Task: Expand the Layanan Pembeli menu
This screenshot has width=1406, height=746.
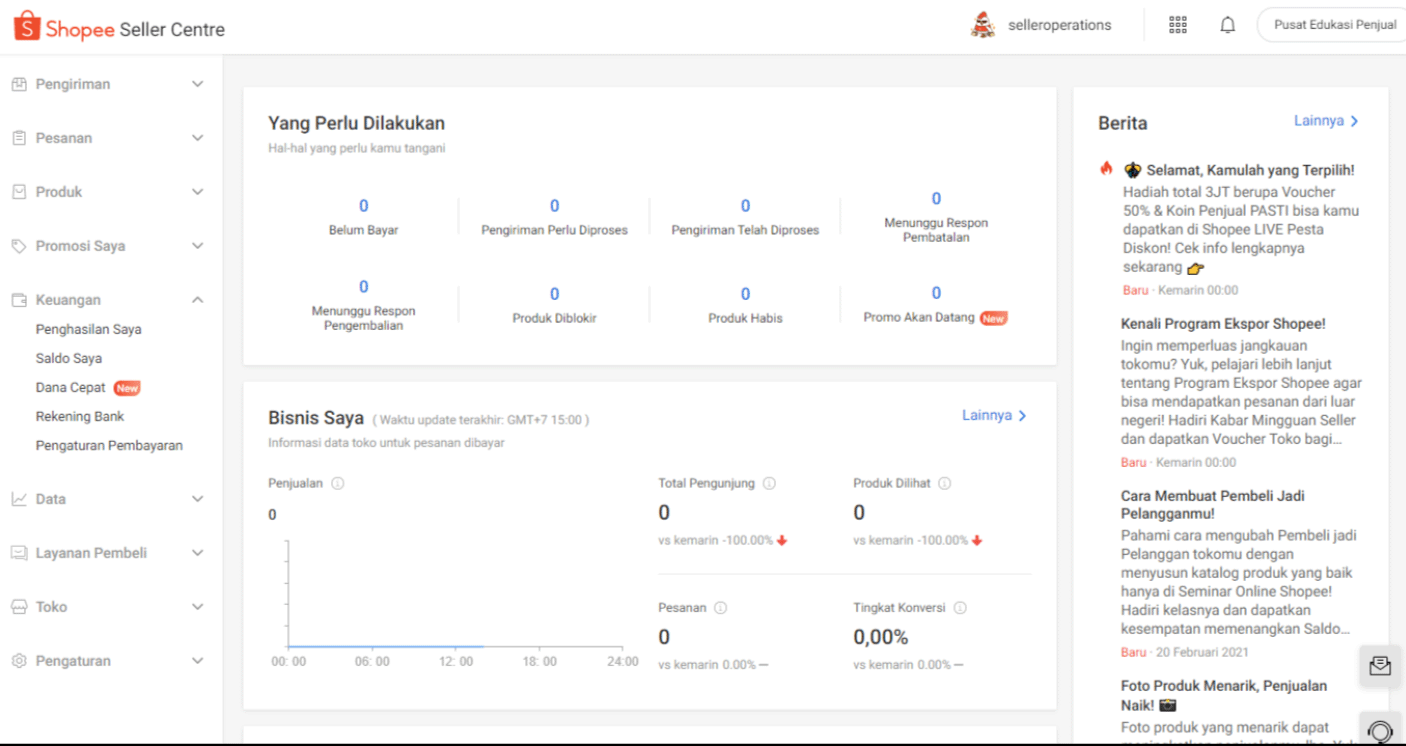Action: (x=108, y=553)
